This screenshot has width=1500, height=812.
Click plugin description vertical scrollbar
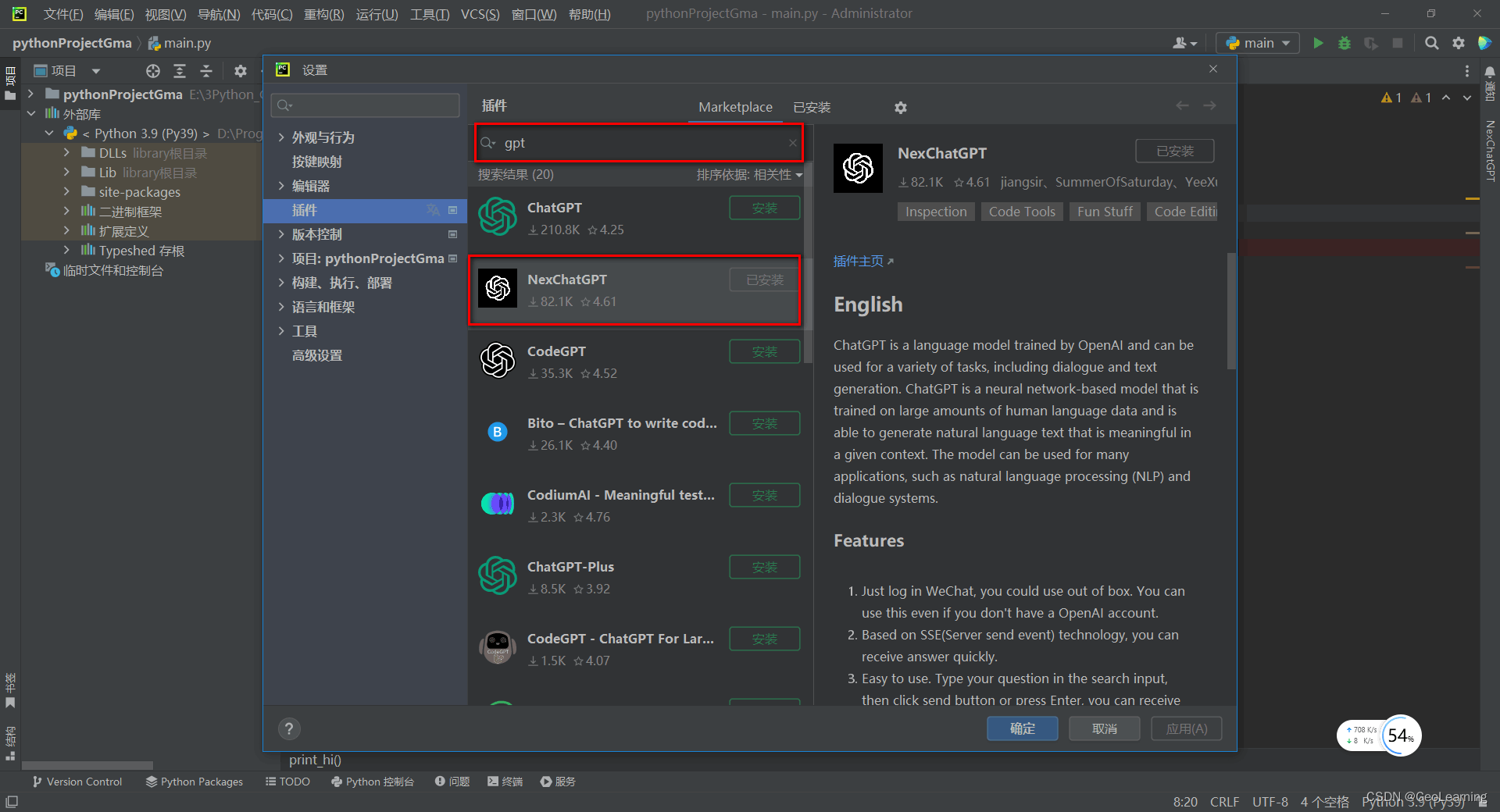1231,311
